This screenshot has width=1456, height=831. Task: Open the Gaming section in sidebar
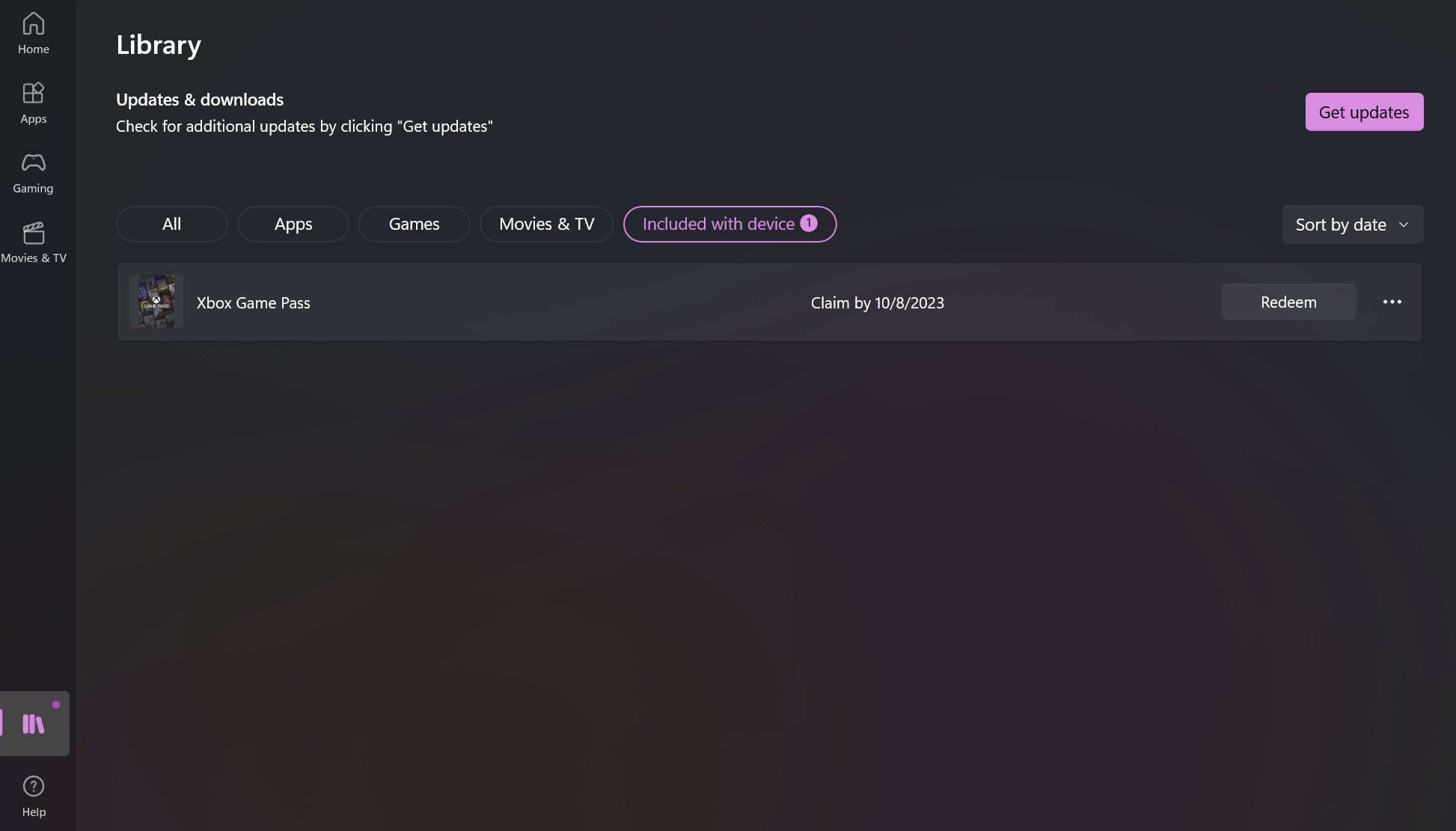click(x=34, y=173)
